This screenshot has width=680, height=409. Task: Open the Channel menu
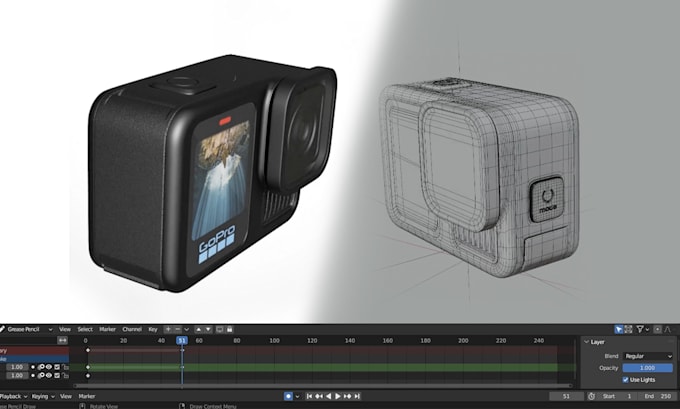tap(132, 329)
